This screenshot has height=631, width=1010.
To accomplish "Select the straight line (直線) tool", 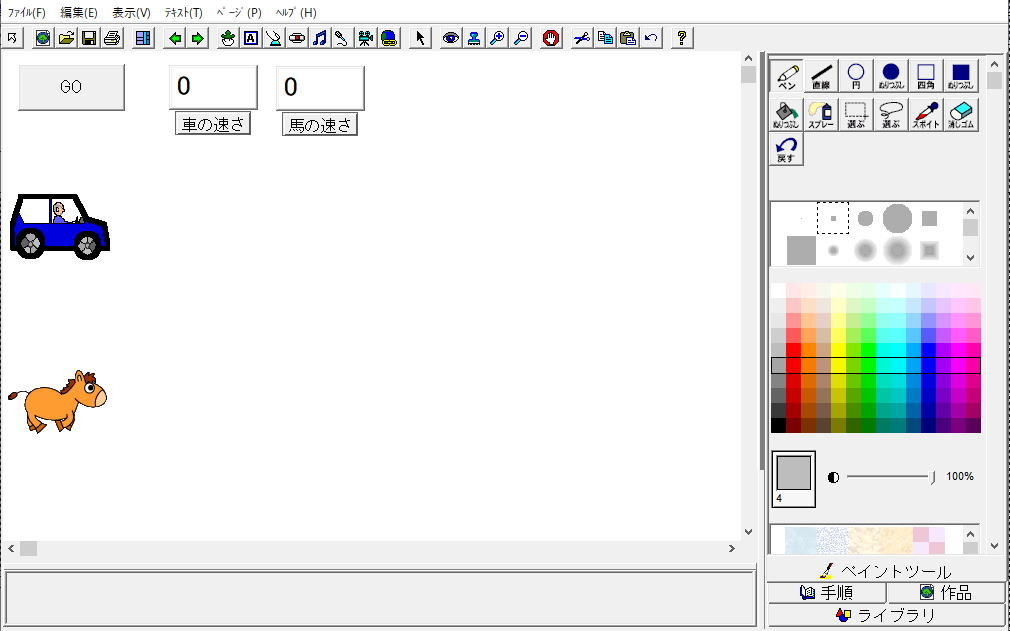I will coord(821,76).
